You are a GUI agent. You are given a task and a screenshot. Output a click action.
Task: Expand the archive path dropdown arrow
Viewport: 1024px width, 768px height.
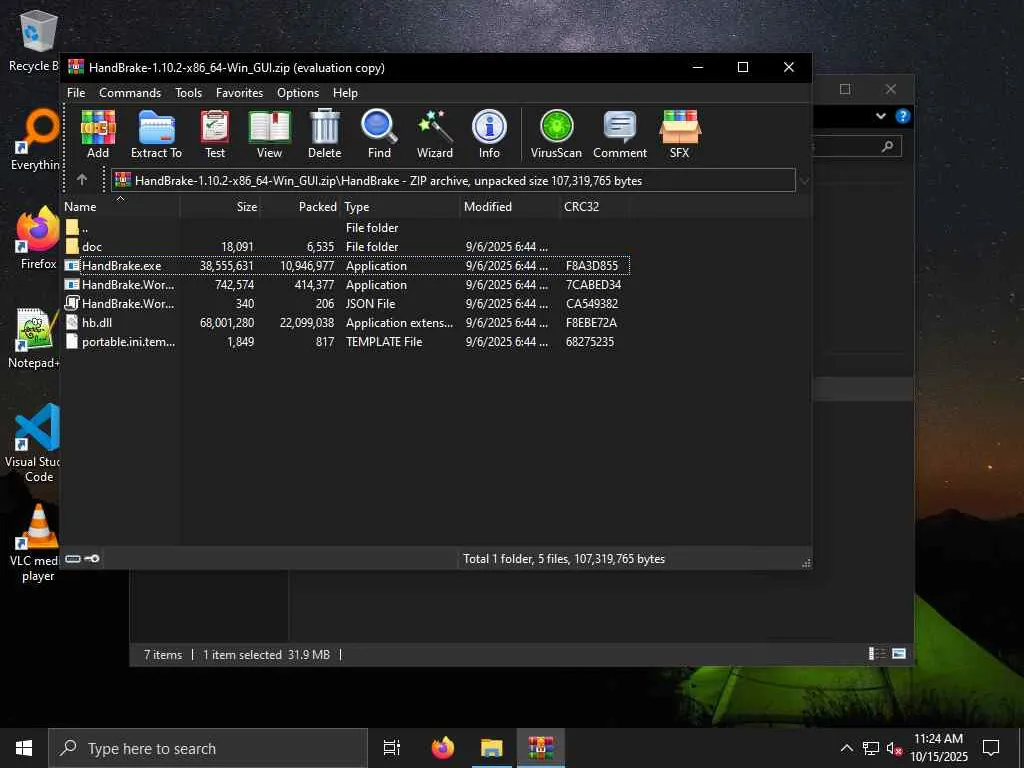(805, 181)
